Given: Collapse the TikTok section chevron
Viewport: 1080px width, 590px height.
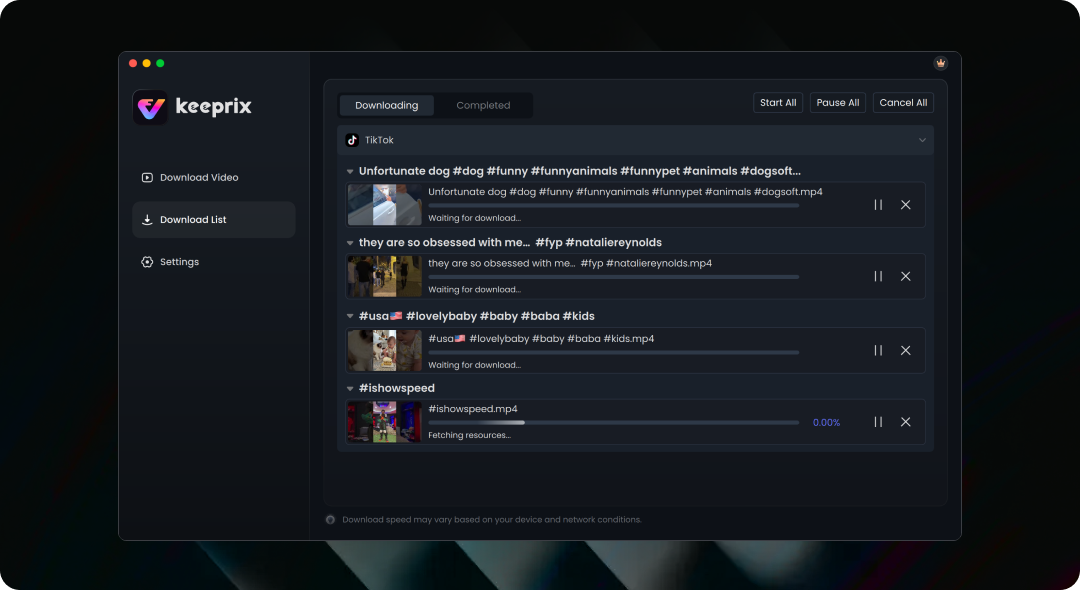Looking at the screenshot, I should pyautogui.click(x=922, y=140).
